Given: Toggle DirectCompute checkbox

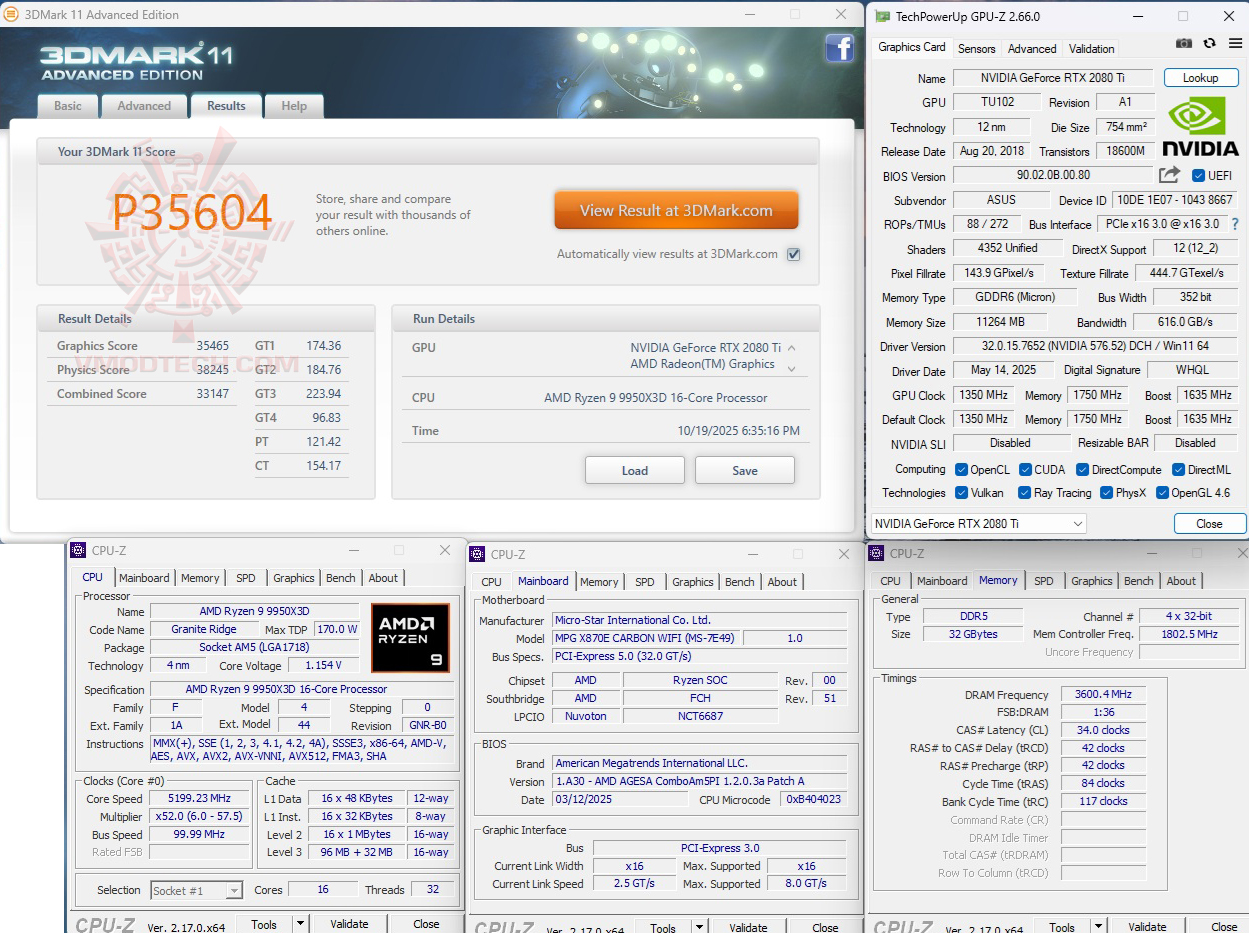Looking at the screenshot, I should point(1082,469).
